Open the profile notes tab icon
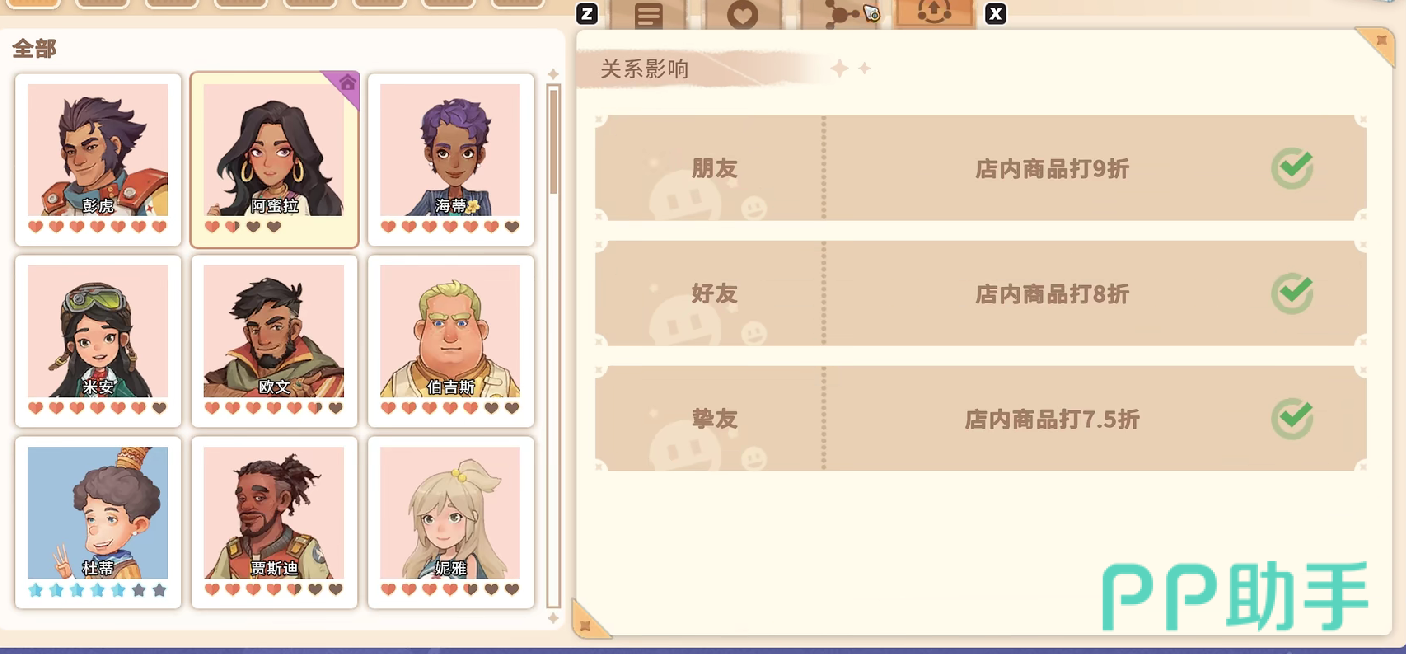The image size is (1406, 654). click(x=648, y=15)
